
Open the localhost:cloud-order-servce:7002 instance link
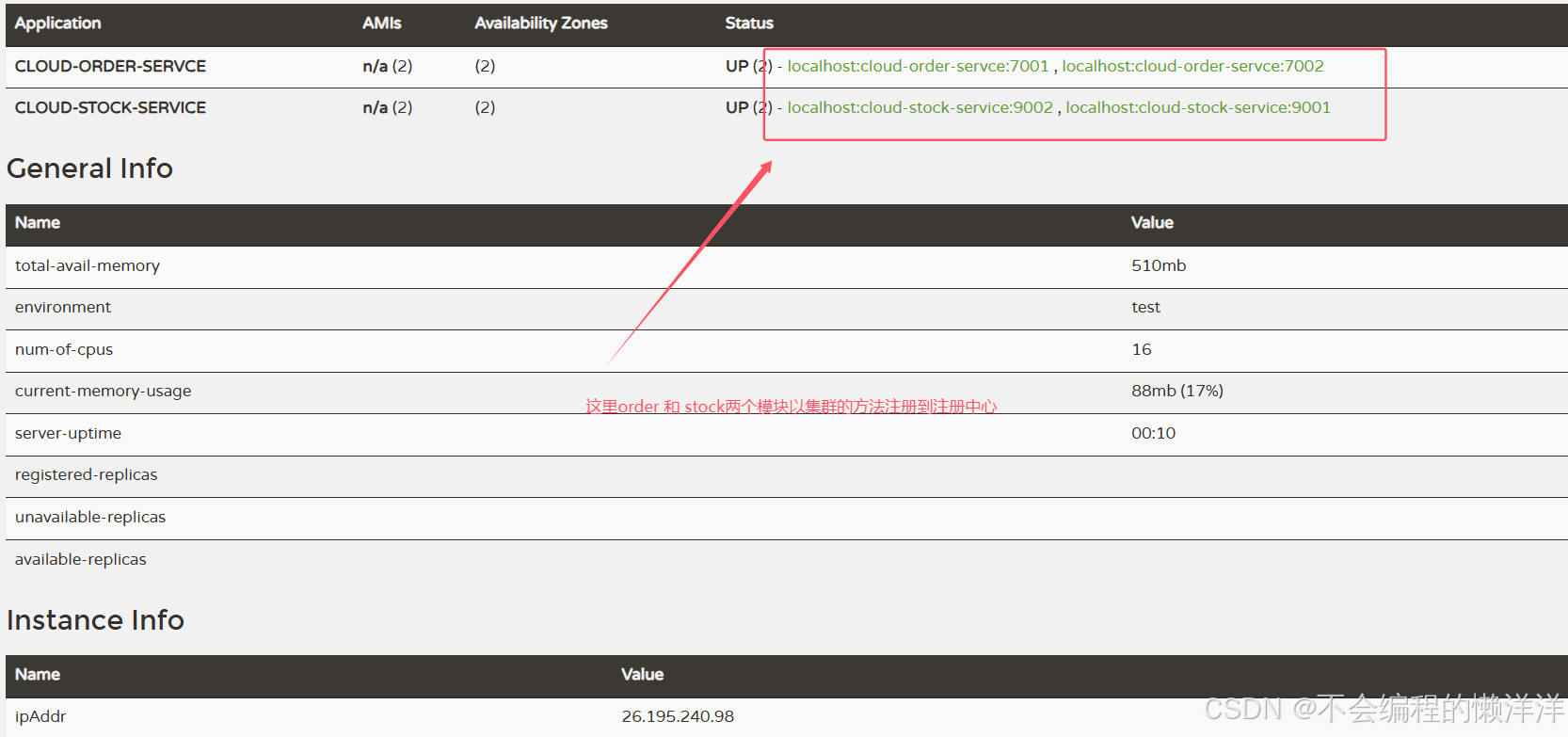click(1192, 66)
